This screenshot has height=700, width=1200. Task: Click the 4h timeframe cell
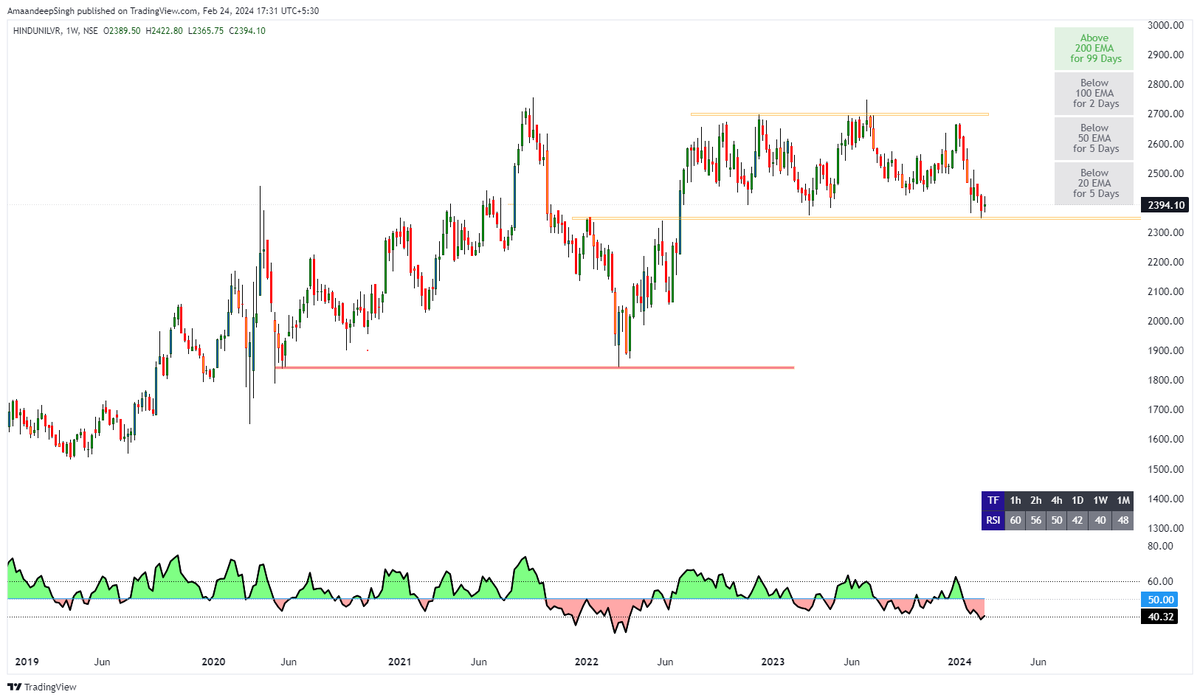pyautogui.click(x=1058, y=500)
